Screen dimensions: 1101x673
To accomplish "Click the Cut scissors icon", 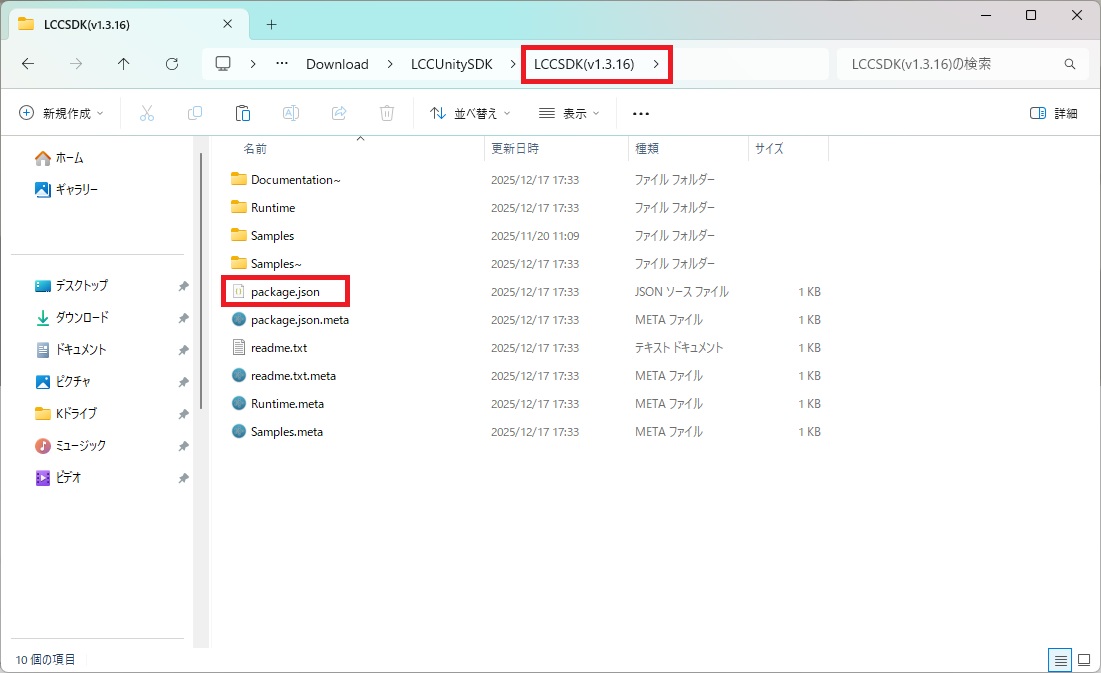I will (147, 113).
